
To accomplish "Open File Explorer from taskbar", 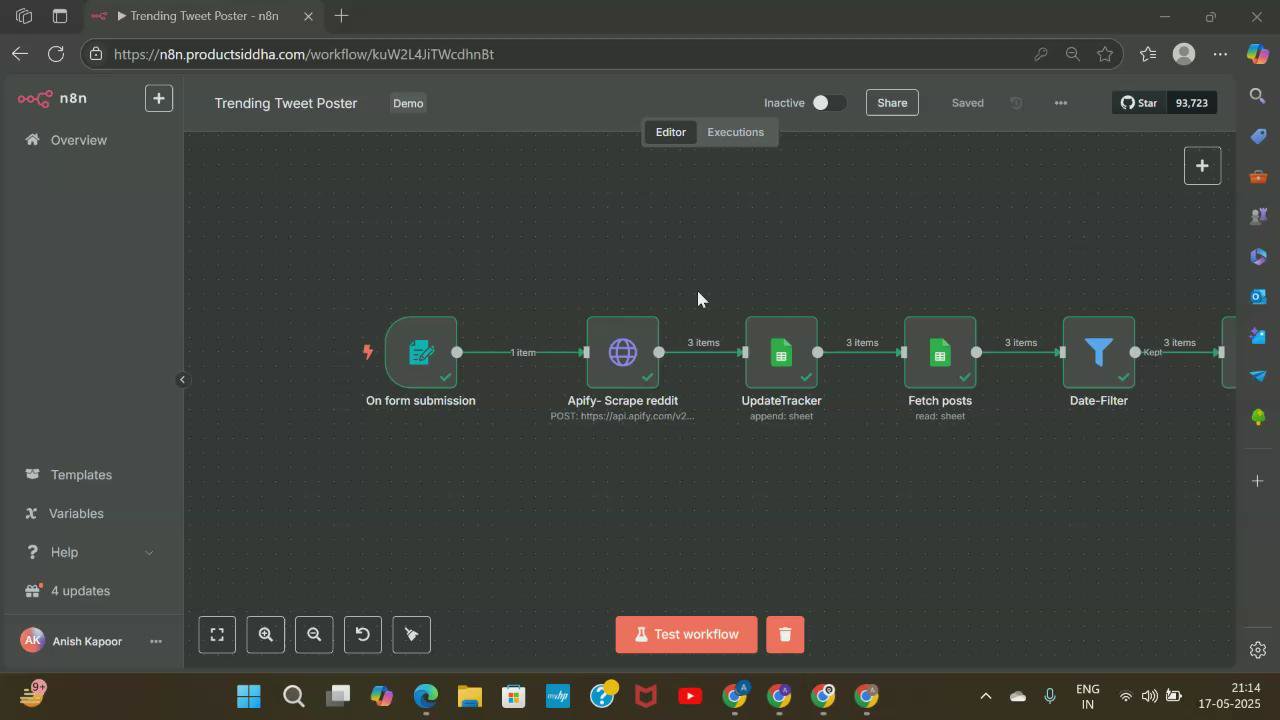I will pyautogui.click(x=470, y=696).
